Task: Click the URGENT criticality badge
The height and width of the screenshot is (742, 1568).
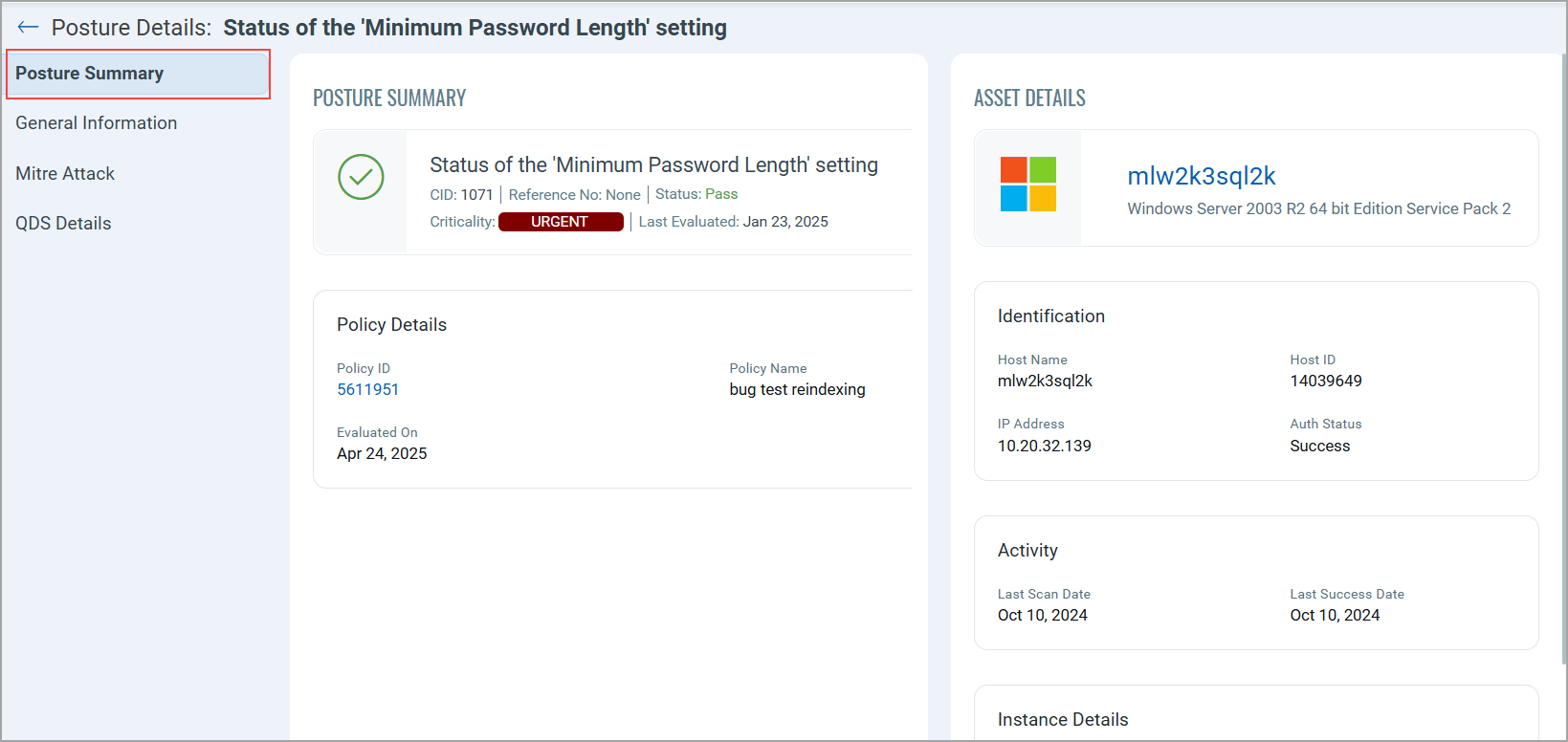Action: [x=561, y=222]
